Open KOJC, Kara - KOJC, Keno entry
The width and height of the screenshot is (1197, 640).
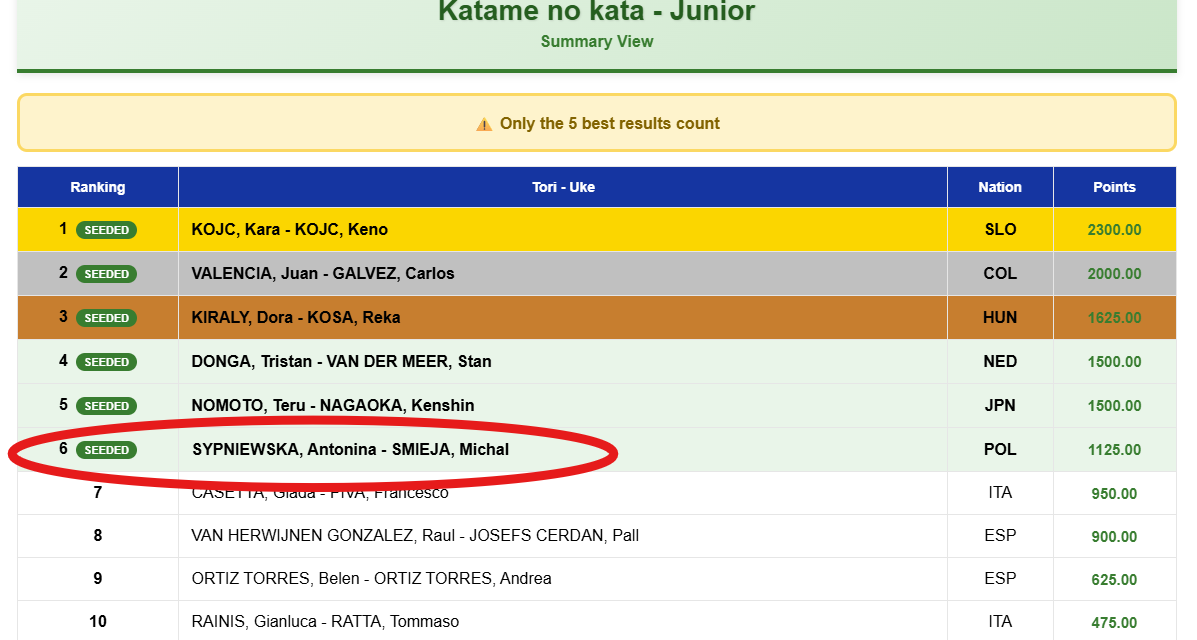tap(290, 230)
